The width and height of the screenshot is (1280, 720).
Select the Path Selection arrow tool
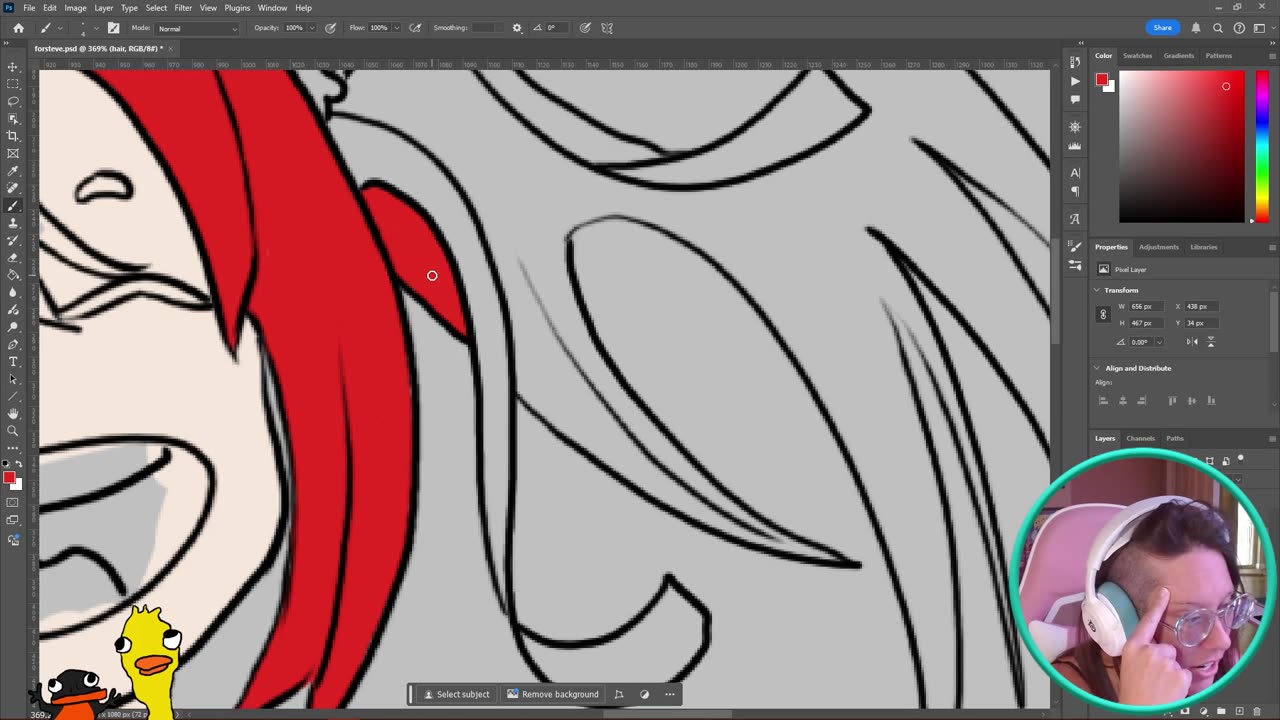pyautogui.click(x=13, y=379)
